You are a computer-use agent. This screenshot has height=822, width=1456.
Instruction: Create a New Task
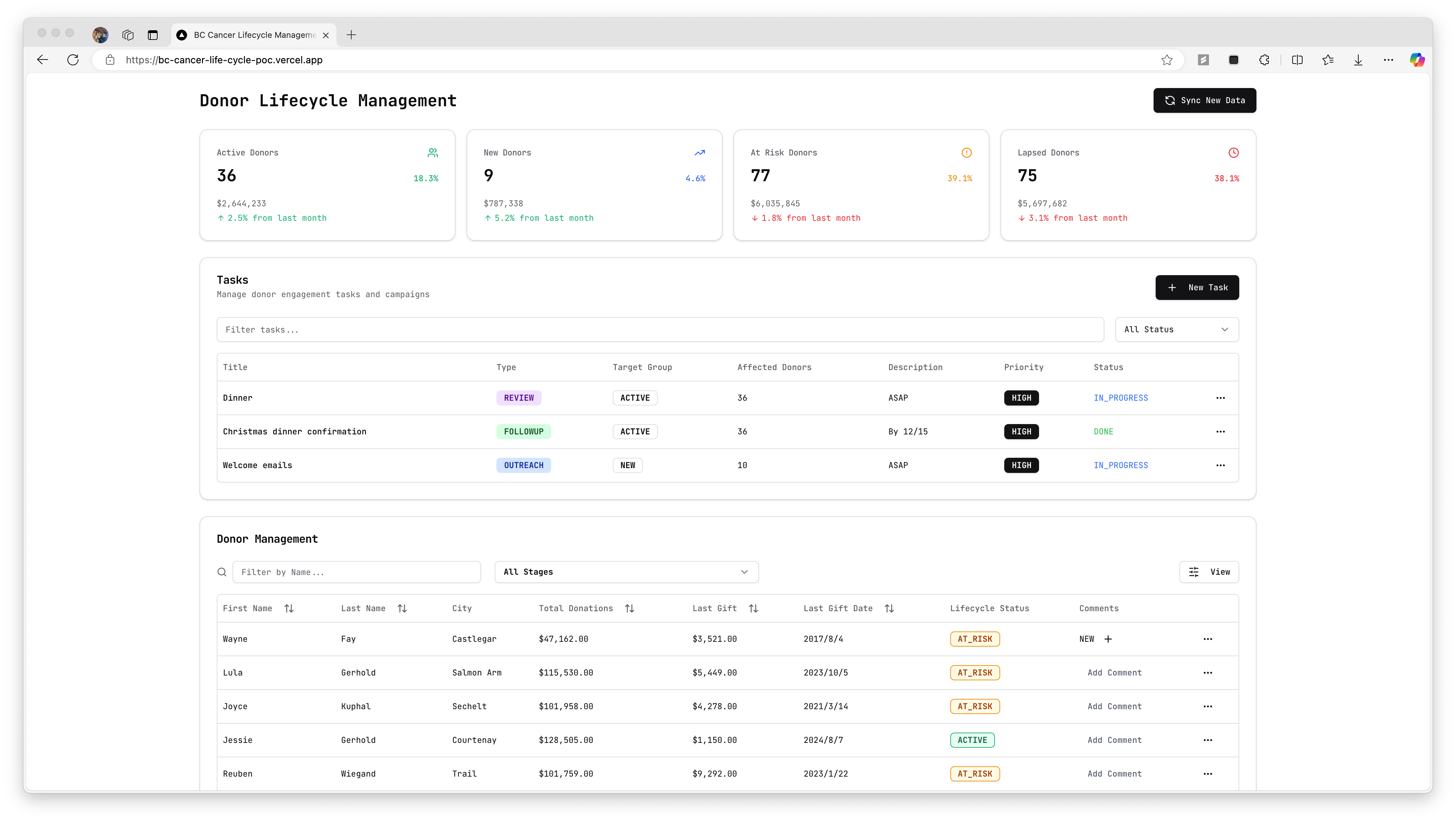(1197, 288)
